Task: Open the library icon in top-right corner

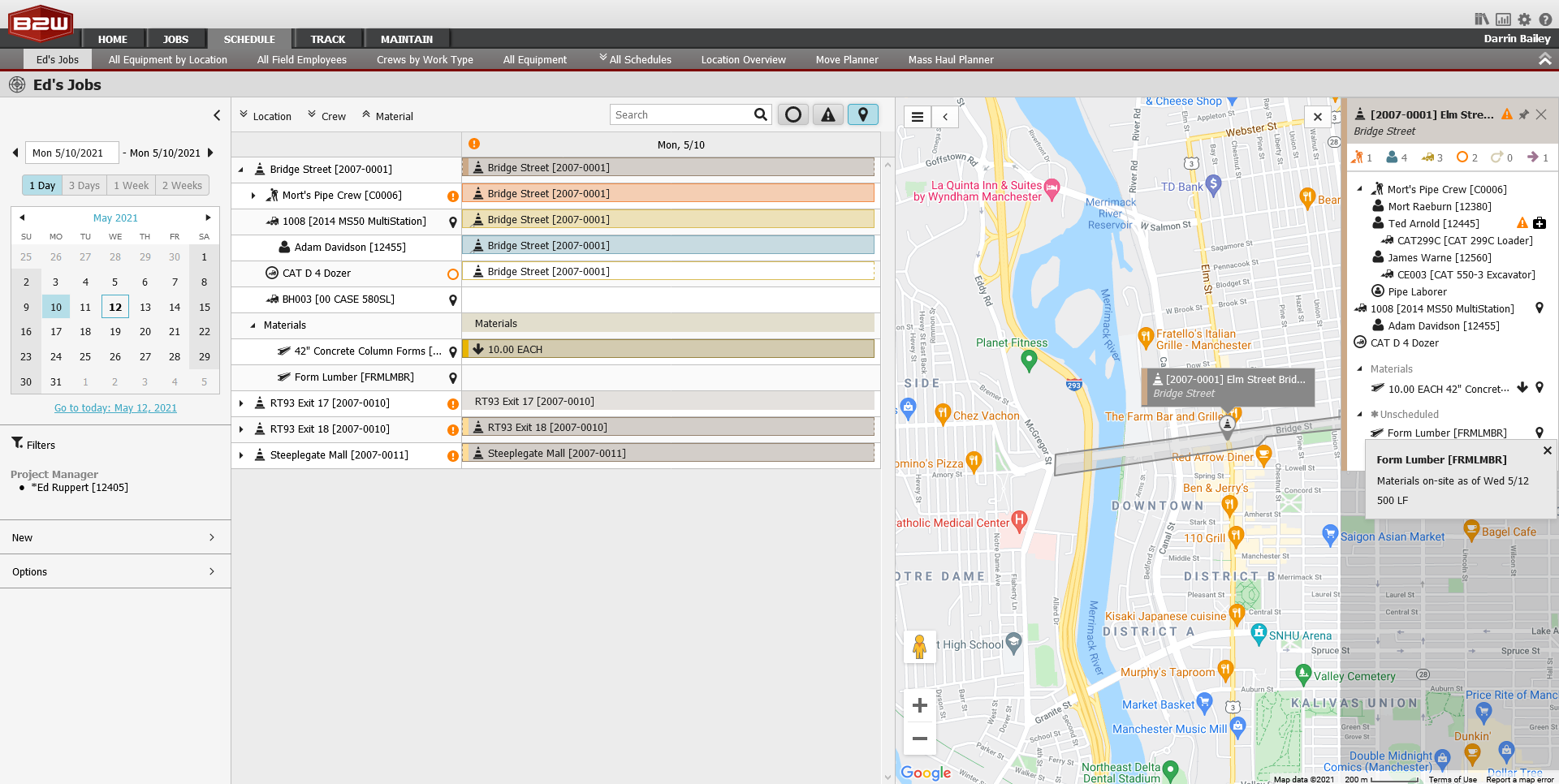Action: click(x=1482, y=19)
